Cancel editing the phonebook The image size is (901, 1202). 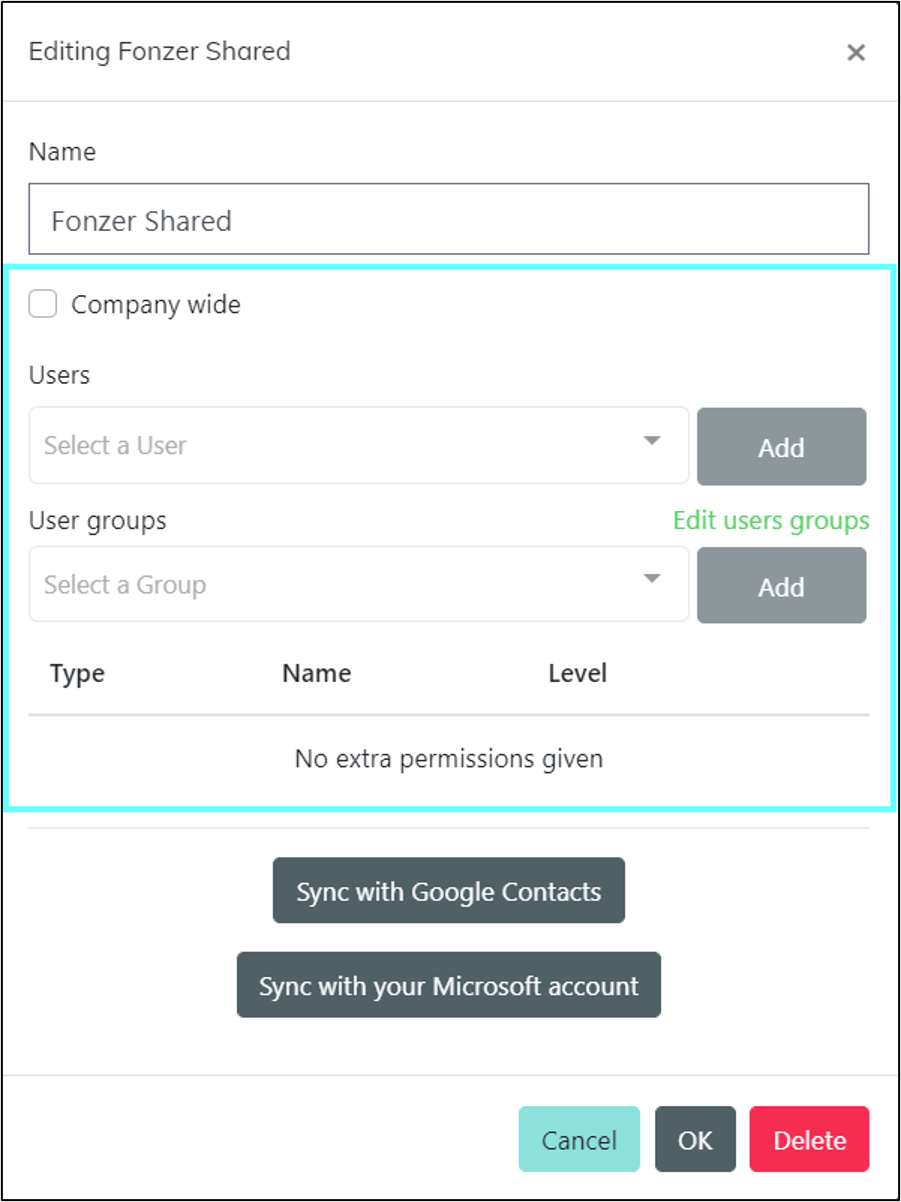(579, 1139)
